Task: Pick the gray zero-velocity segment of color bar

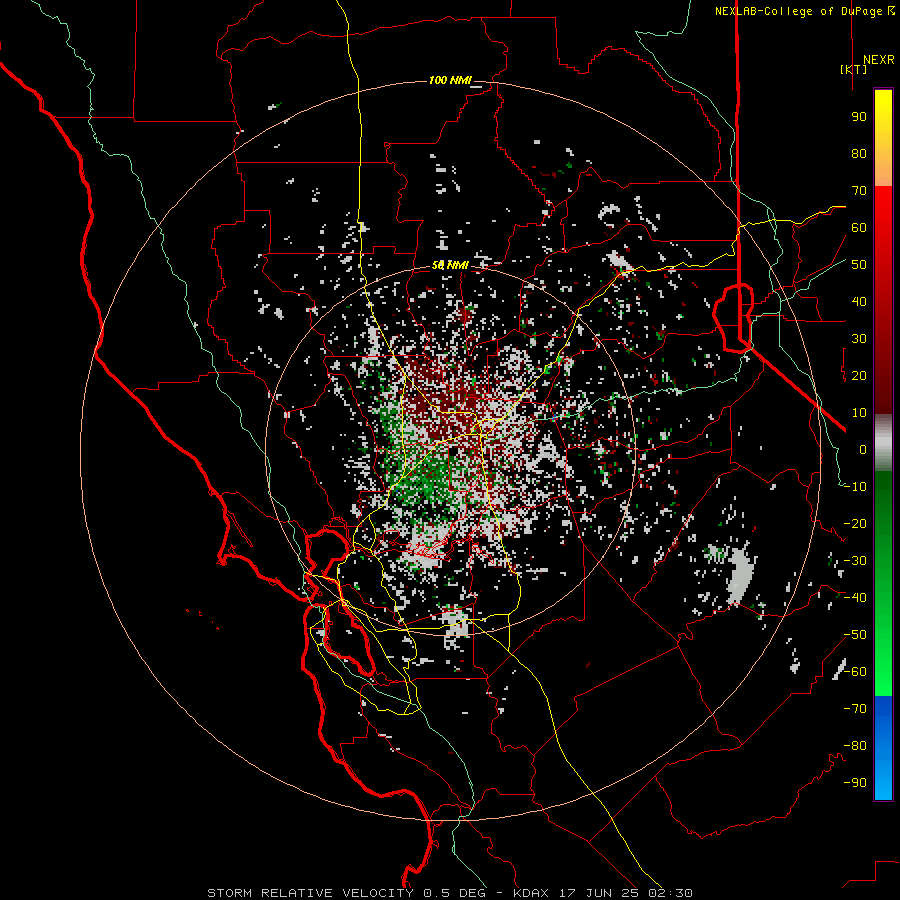Action: [x=883, y=443]
